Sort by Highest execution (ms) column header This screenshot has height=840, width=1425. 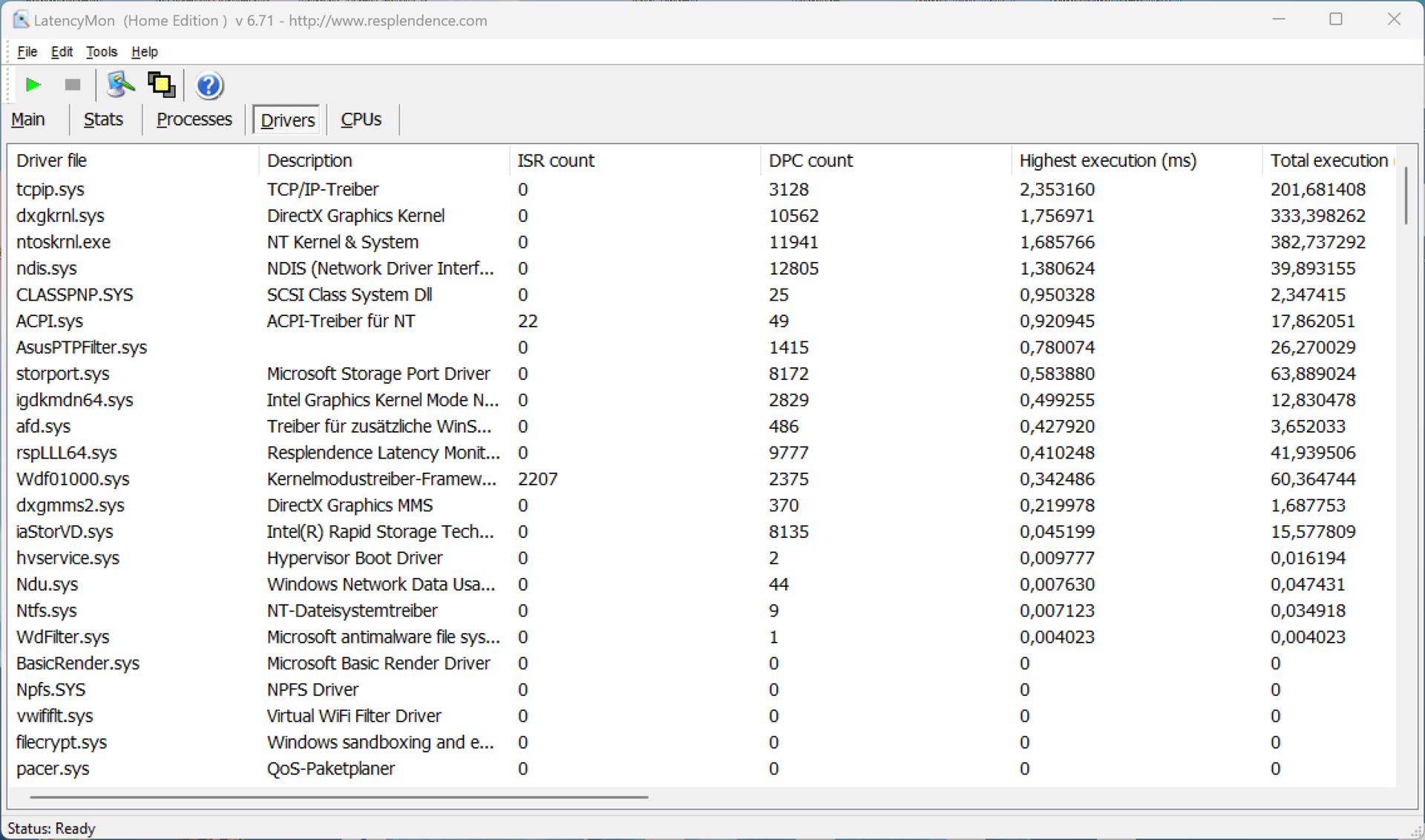pos(1107,160)
